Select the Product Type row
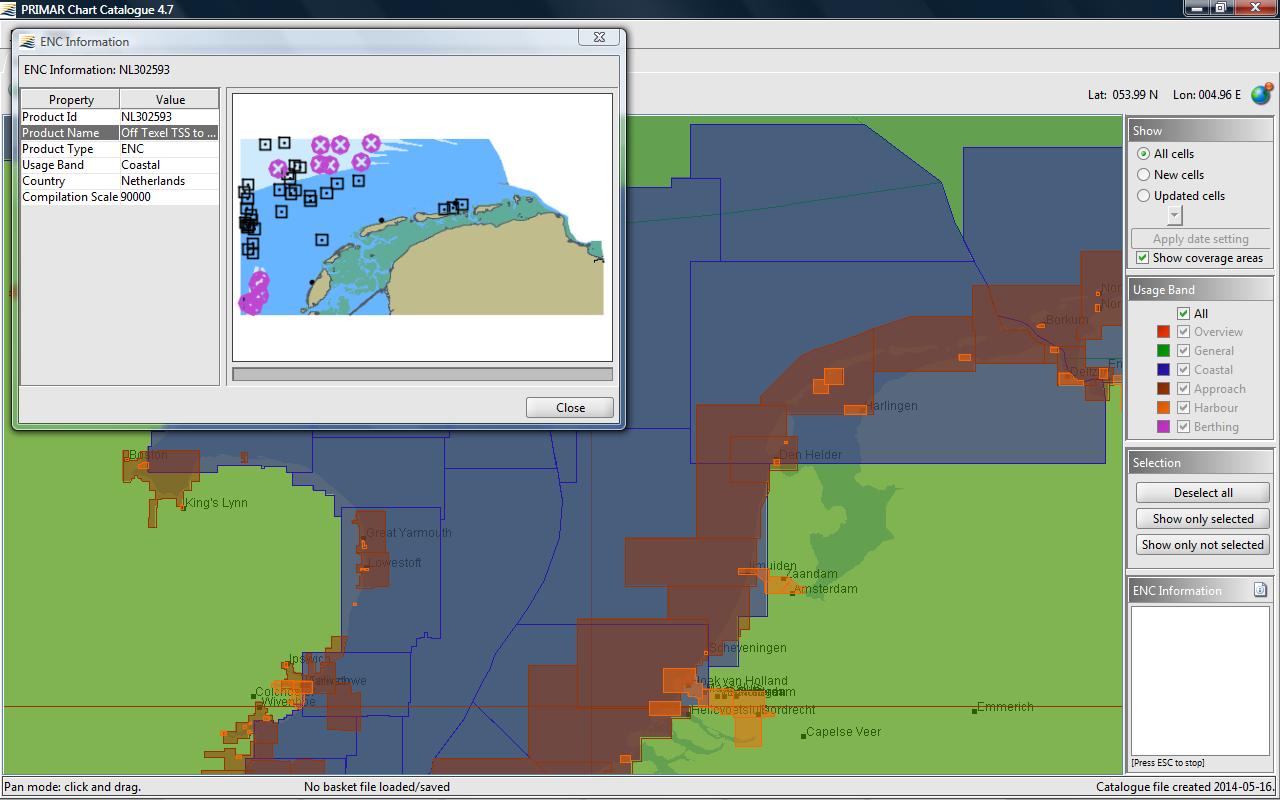The image size is (1280, 800). [120, 149]
